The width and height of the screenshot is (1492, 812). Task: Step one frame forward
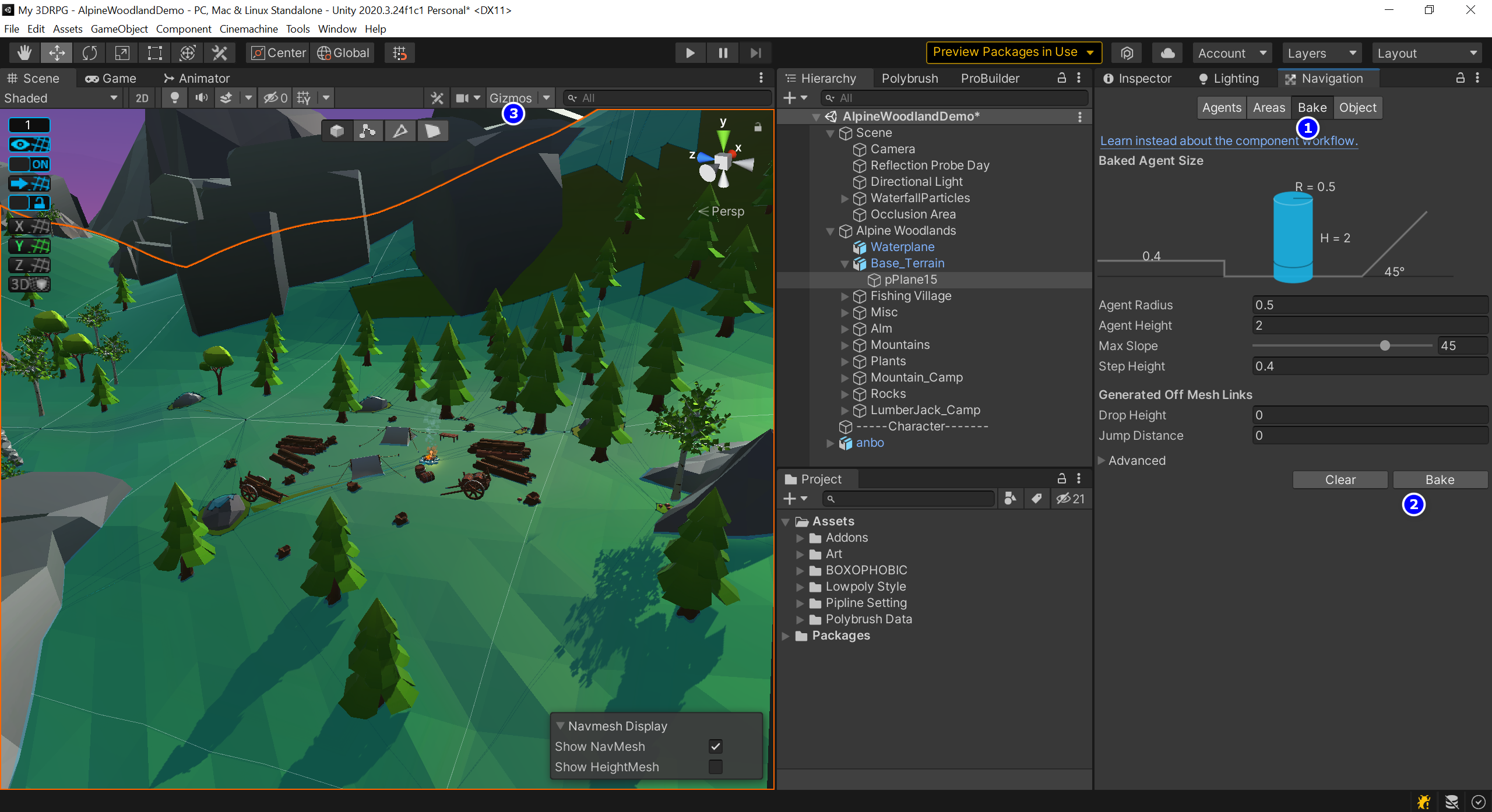pos(755,53)
